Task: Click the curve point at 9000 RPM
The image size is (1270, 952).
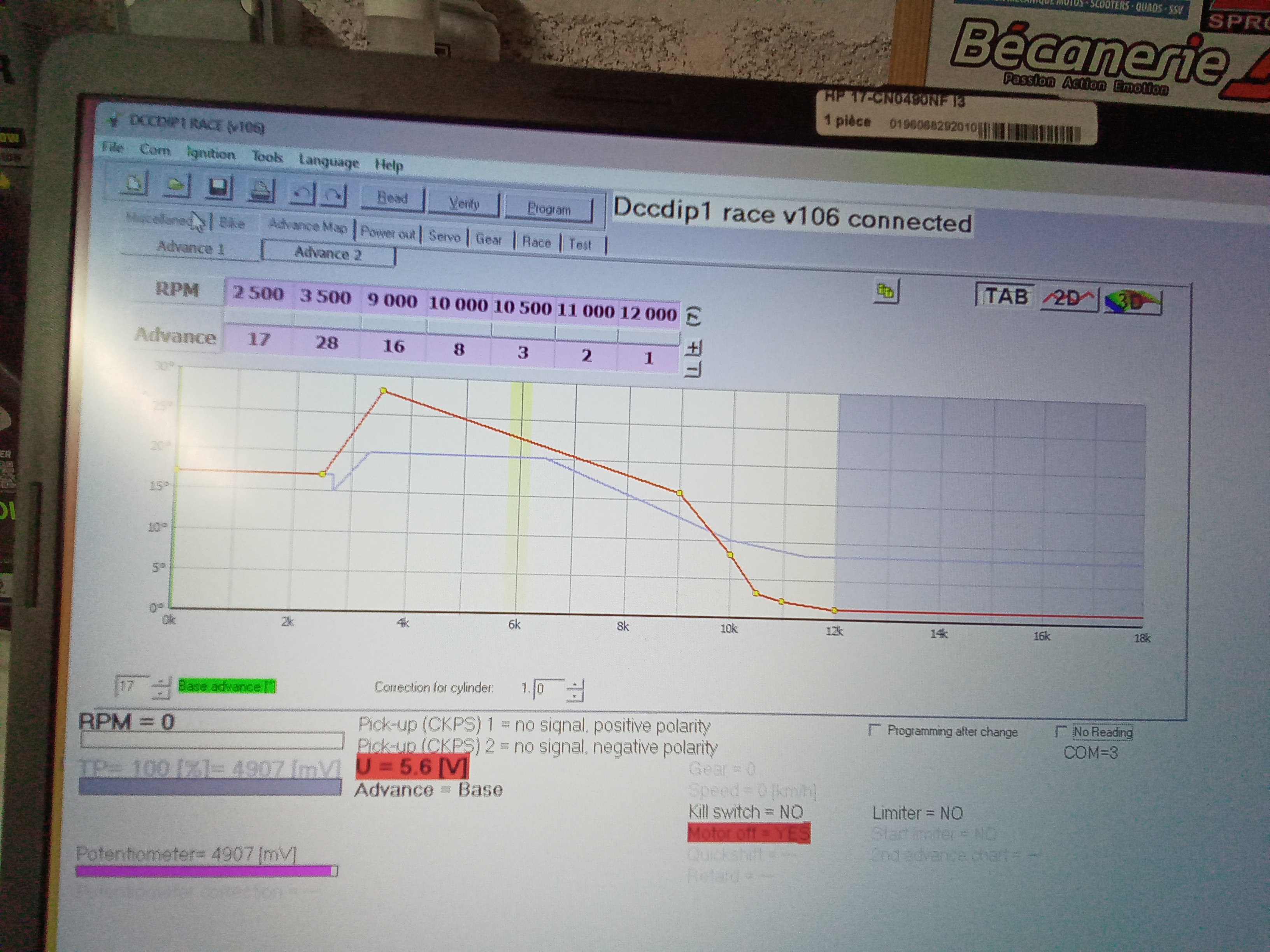Action: click(680, 493)
